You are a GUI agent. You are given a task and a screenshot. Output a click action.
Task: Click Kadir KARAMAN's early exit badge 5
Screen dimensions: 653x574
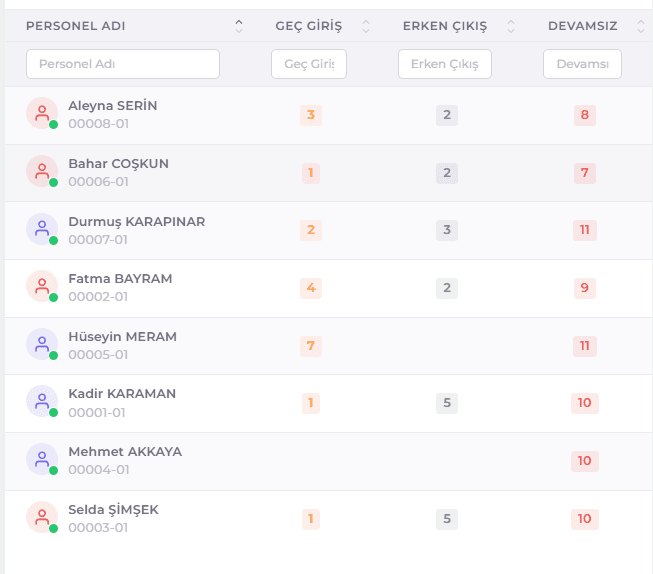[447, 403]
